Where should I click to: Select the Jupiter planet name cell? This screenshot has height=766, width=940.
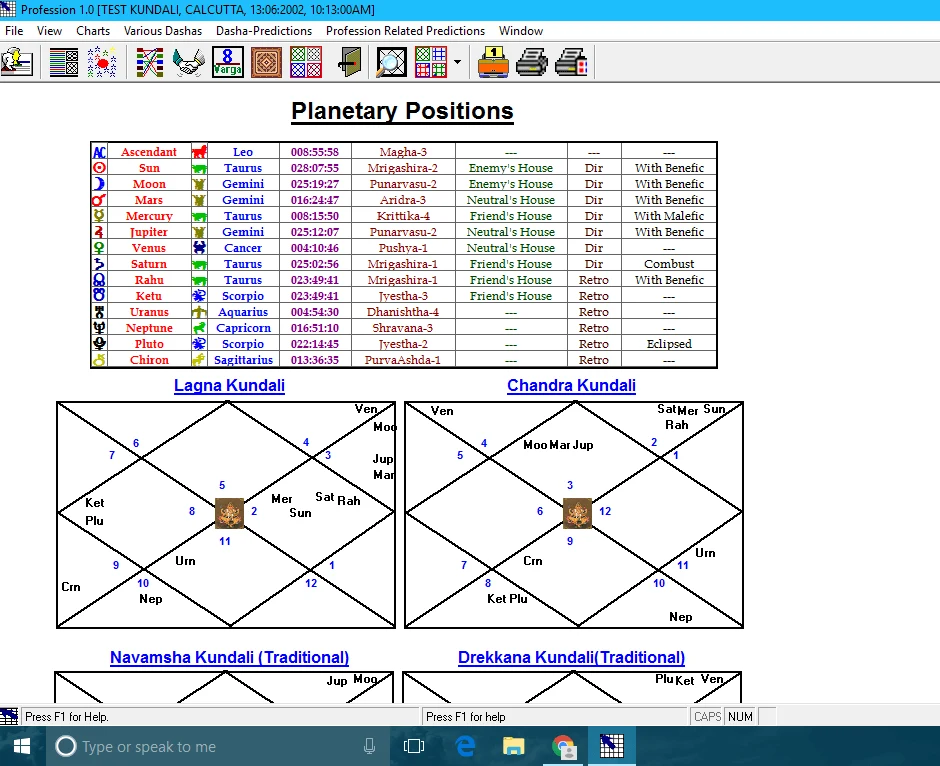149,232
